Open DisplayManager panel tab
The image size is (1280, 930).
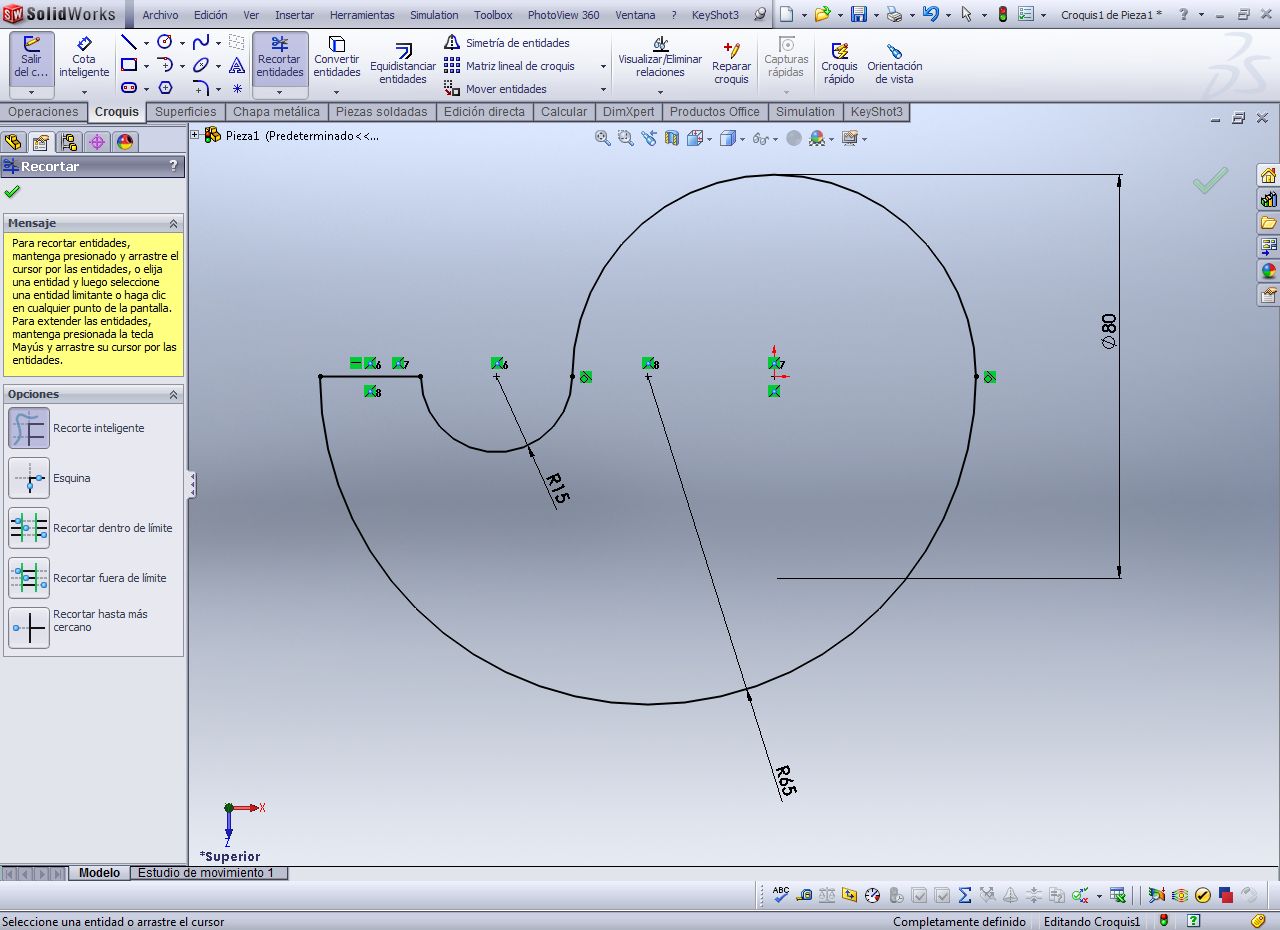pos(124,142)
